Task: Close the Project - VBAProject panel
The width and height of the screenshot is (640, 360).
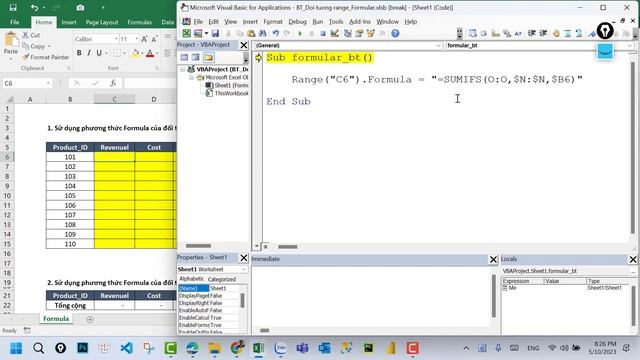Action: coord(244,45)
